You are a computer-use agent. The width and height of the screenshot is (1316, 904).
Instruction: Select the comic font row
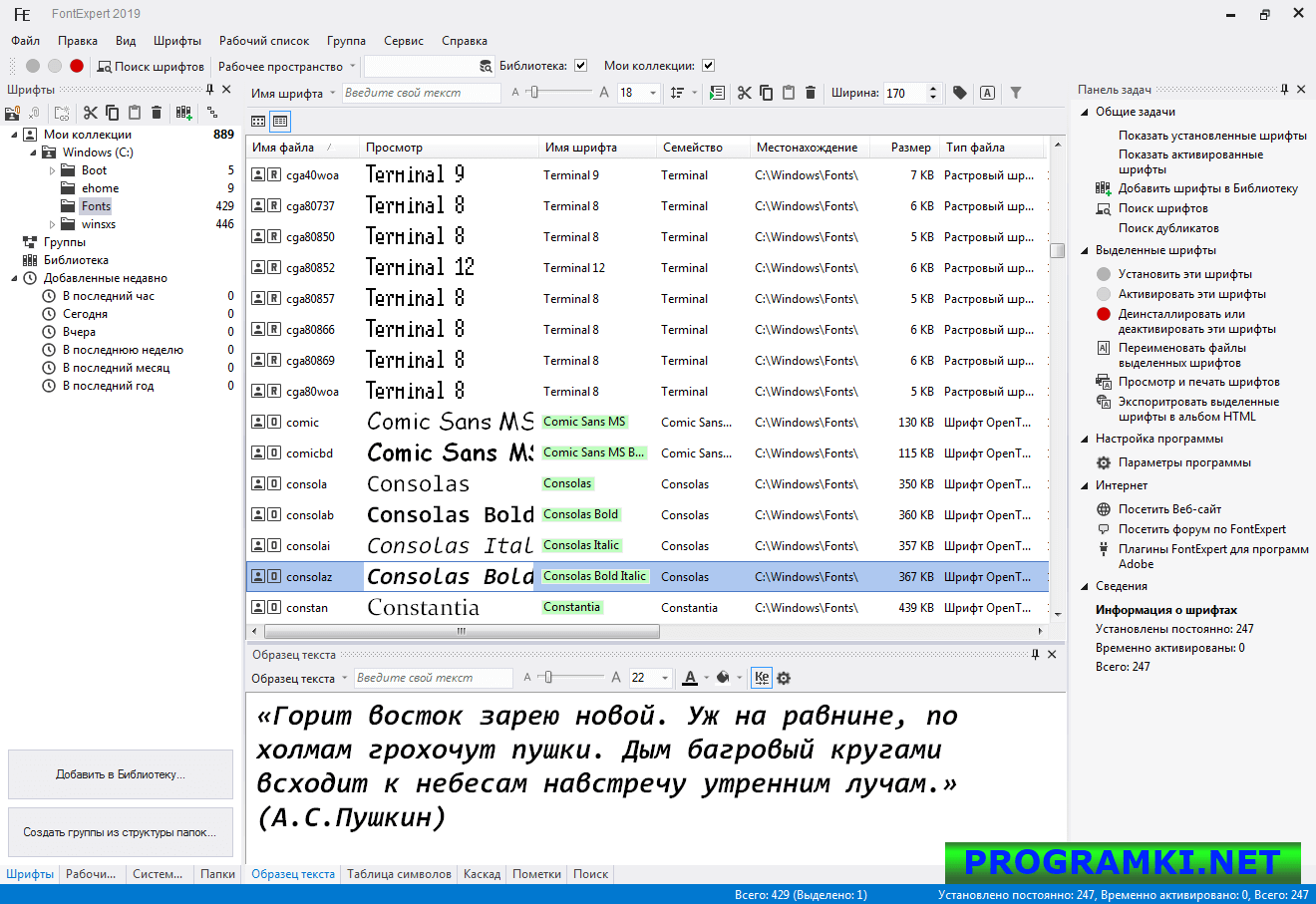click(647, 423)
